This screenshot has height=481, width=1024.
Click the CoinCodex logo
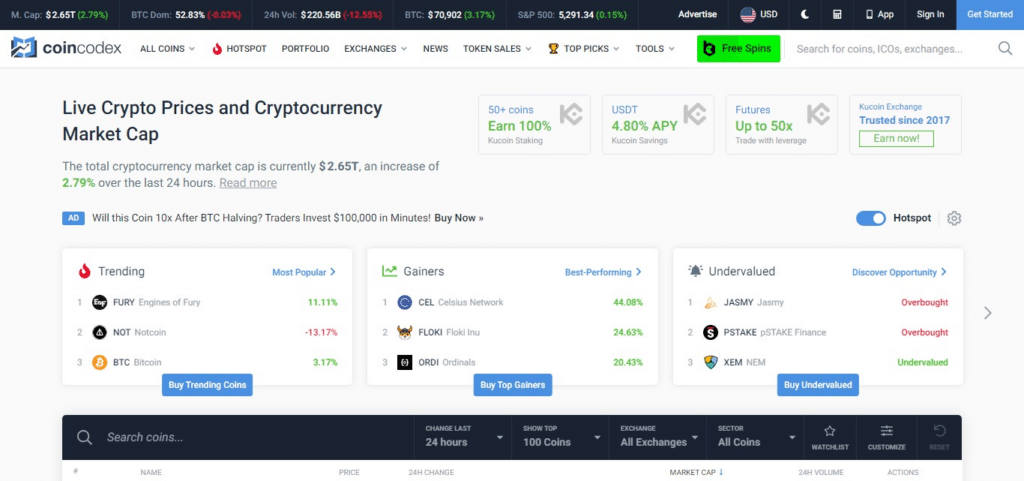click(66, 48)
